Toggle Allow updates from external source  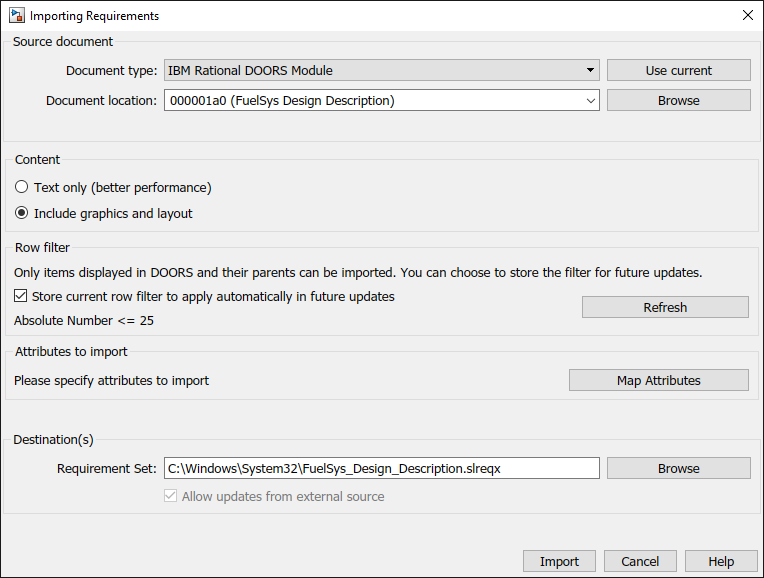(172, 496)
